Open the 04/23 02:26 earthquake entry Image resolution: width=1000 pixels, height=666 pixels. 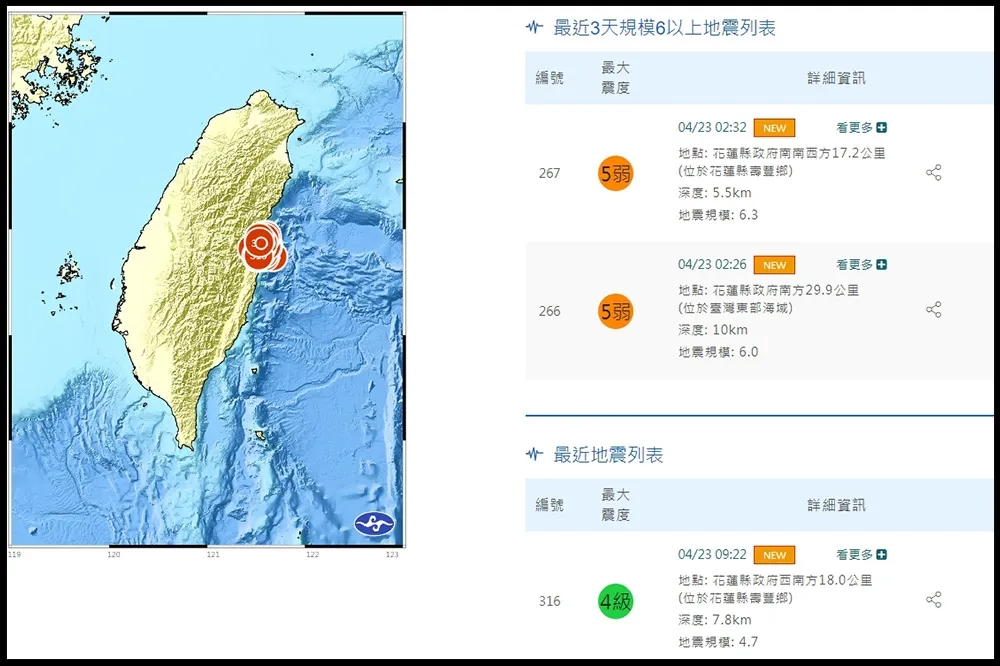(x=712, y=265)
